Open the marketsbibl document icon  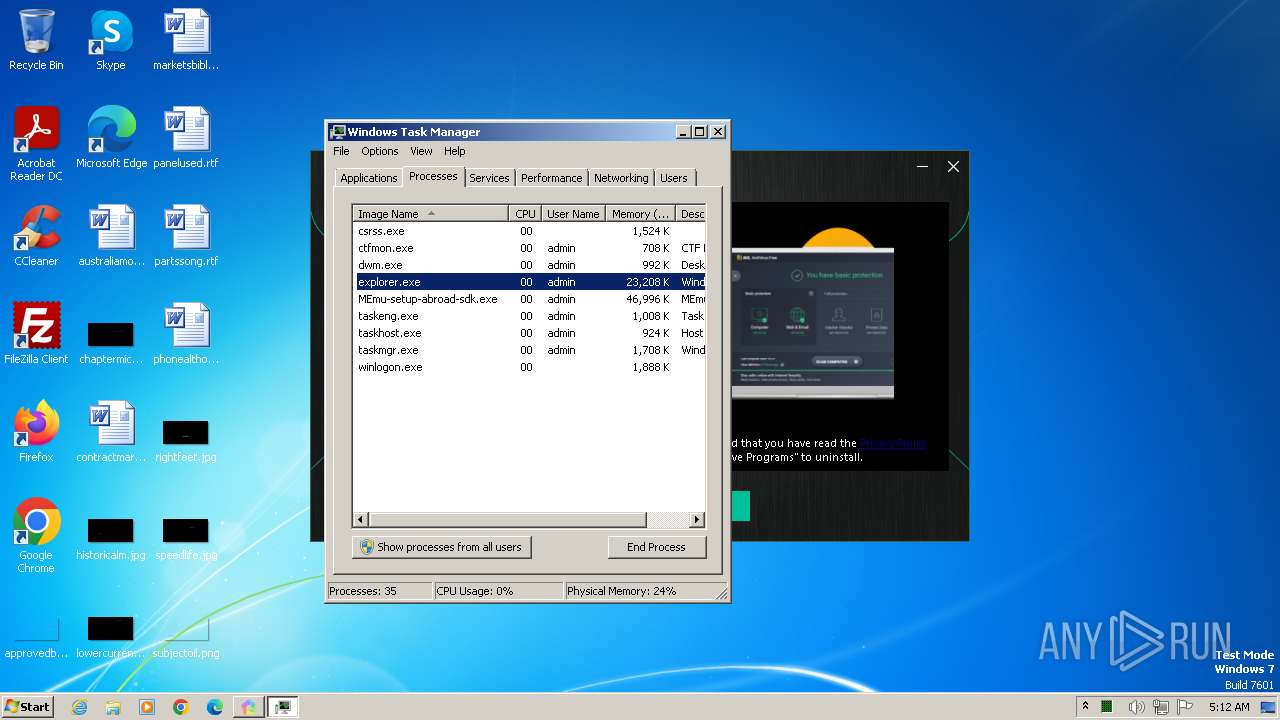click(186, 40)
